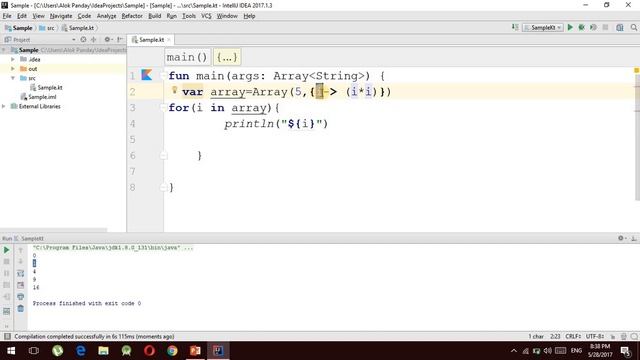Open the Run panel settings gear
This screenshot has width=640, height=360.
pos(621,238)
